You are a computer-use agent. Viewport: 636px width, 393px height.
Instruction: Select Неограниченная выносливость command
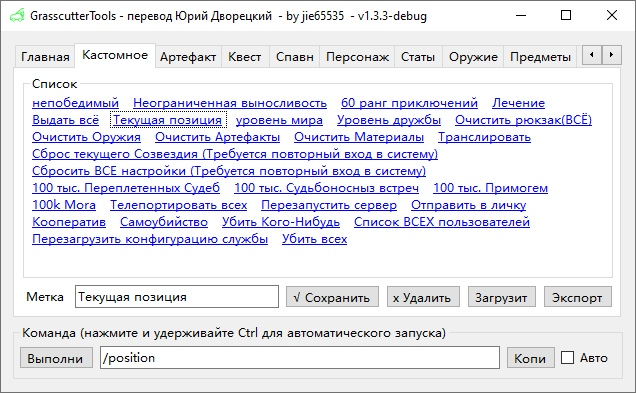(230, 103)
